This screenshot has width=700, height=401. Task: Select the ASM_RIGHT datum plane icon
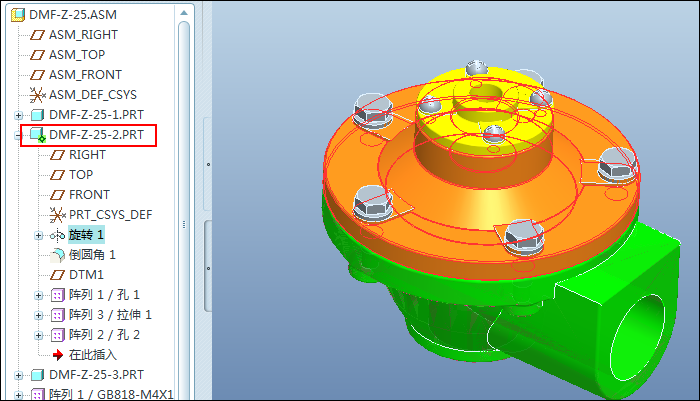37,35
